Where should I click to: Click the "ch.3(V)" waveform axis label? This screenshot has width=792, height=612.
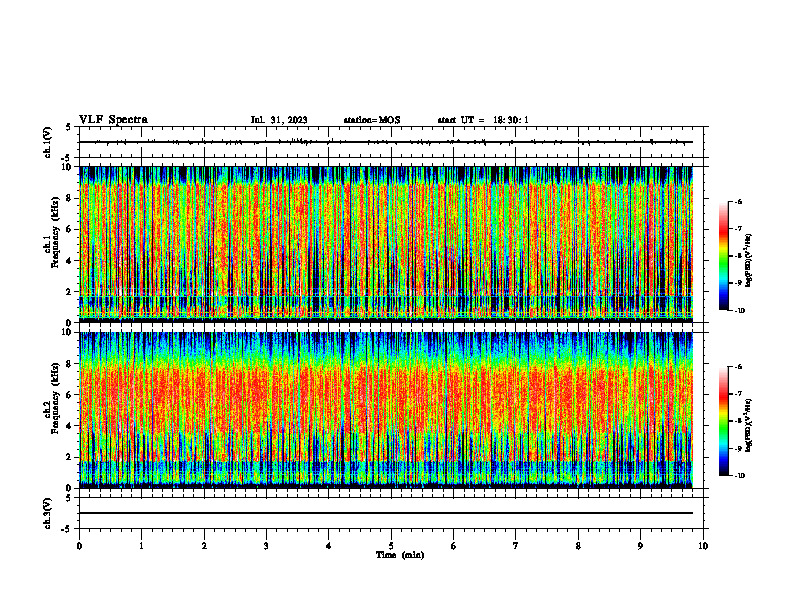click(48, 513)
